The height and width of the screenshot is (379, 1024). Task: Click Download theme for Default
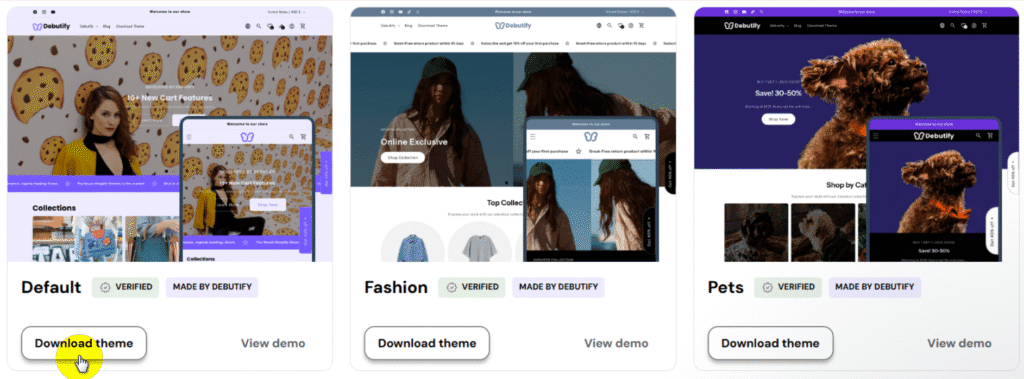click(84, 343)
